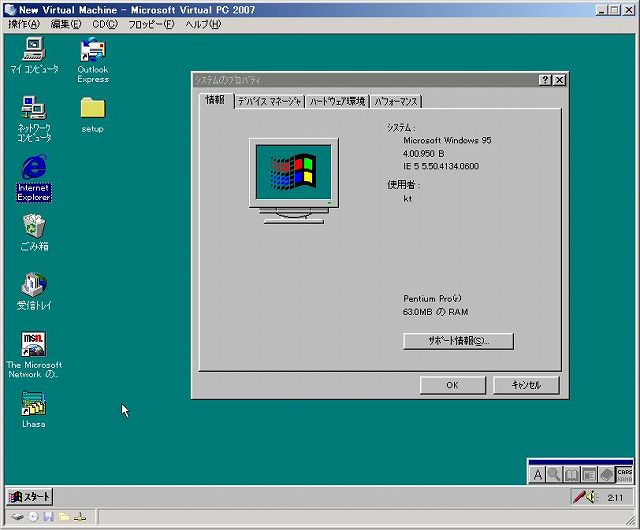
Task: Click the CD drive status icon
Action: [x=33, y=517]
